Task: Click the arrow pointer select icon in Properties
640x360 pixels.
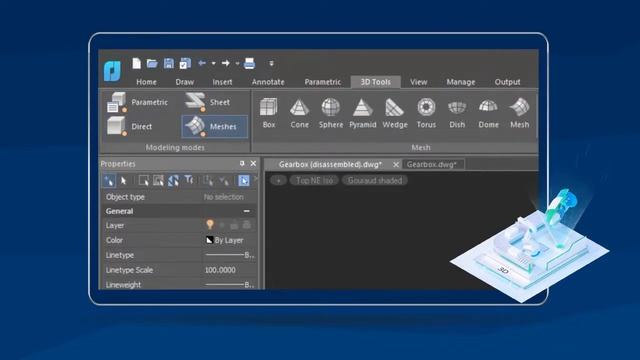Action: click(124, 180)
